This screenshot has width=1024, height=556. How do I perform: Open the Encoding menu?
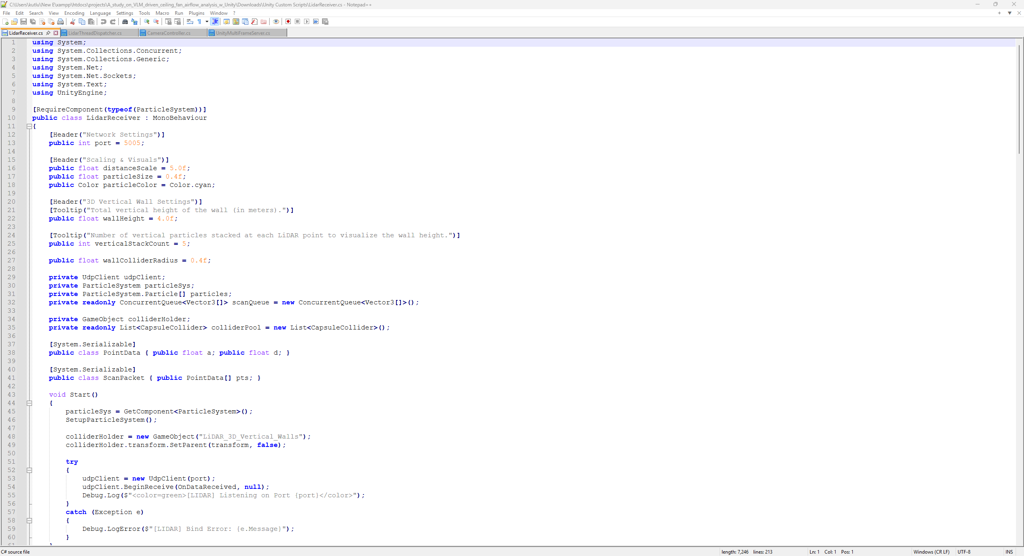click(x=74, y=13)
